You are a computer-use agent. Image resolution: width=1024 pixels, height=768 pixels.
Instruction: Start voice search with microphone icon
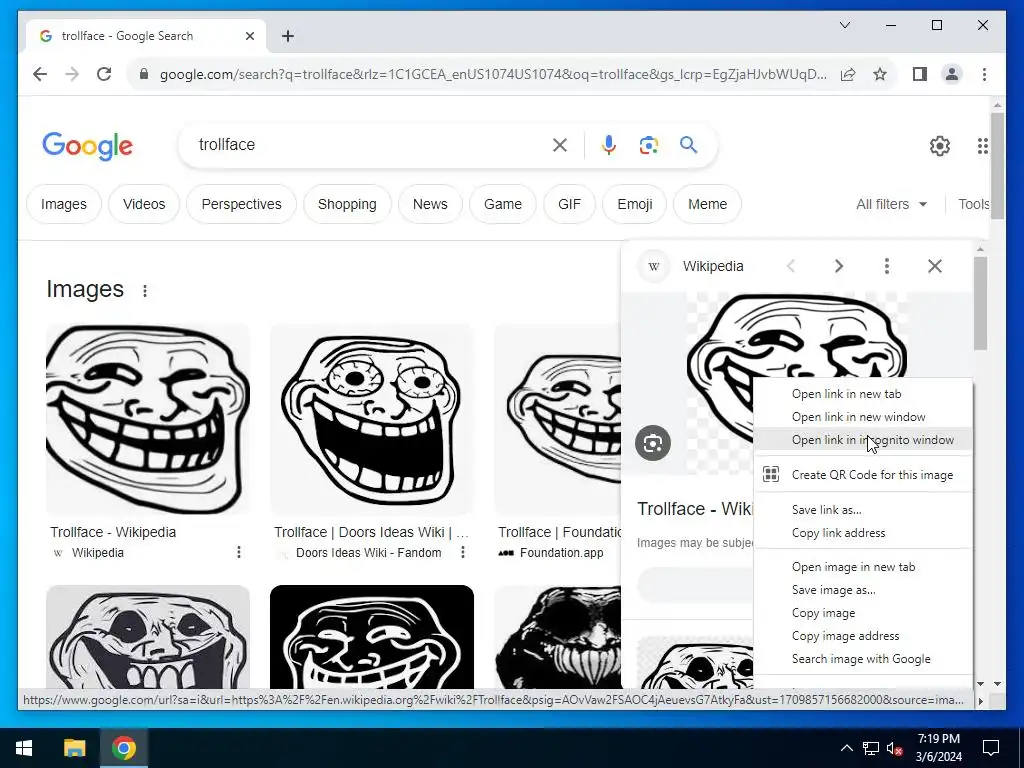click(609, 145)
